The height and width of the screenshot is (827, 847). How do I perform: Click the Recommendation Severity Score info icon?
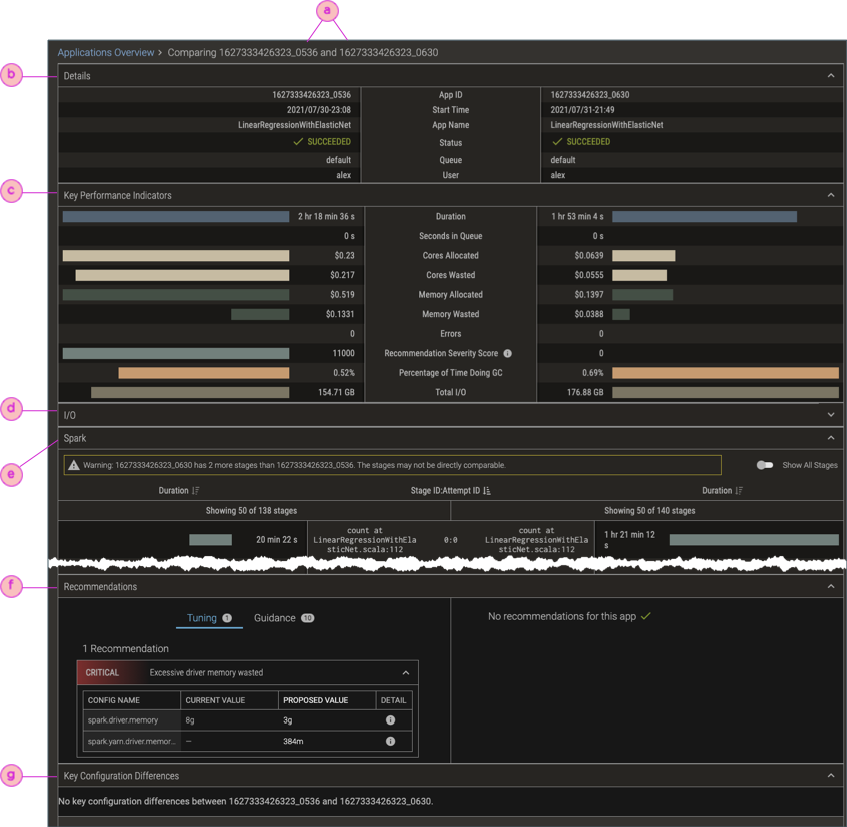(x=508, y=354)
